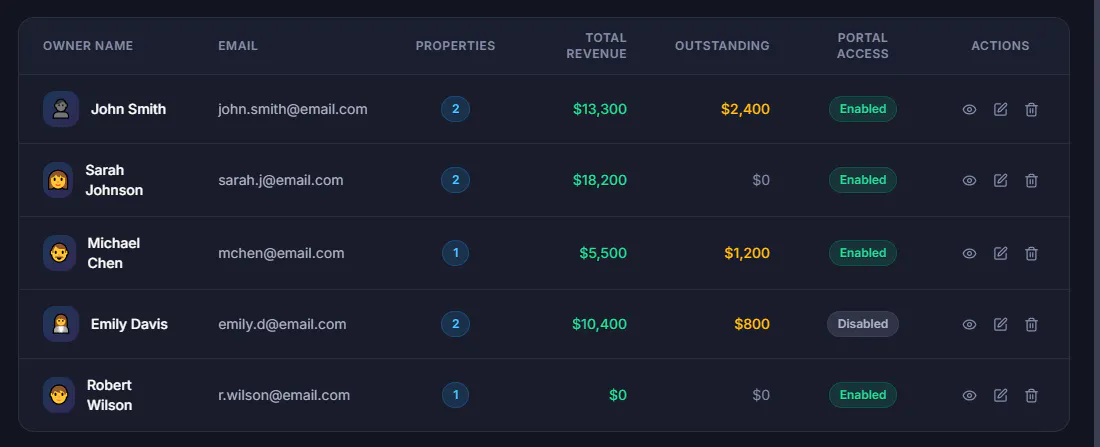Remove Emily Davis with trash icon

(x=1031, y=324)
